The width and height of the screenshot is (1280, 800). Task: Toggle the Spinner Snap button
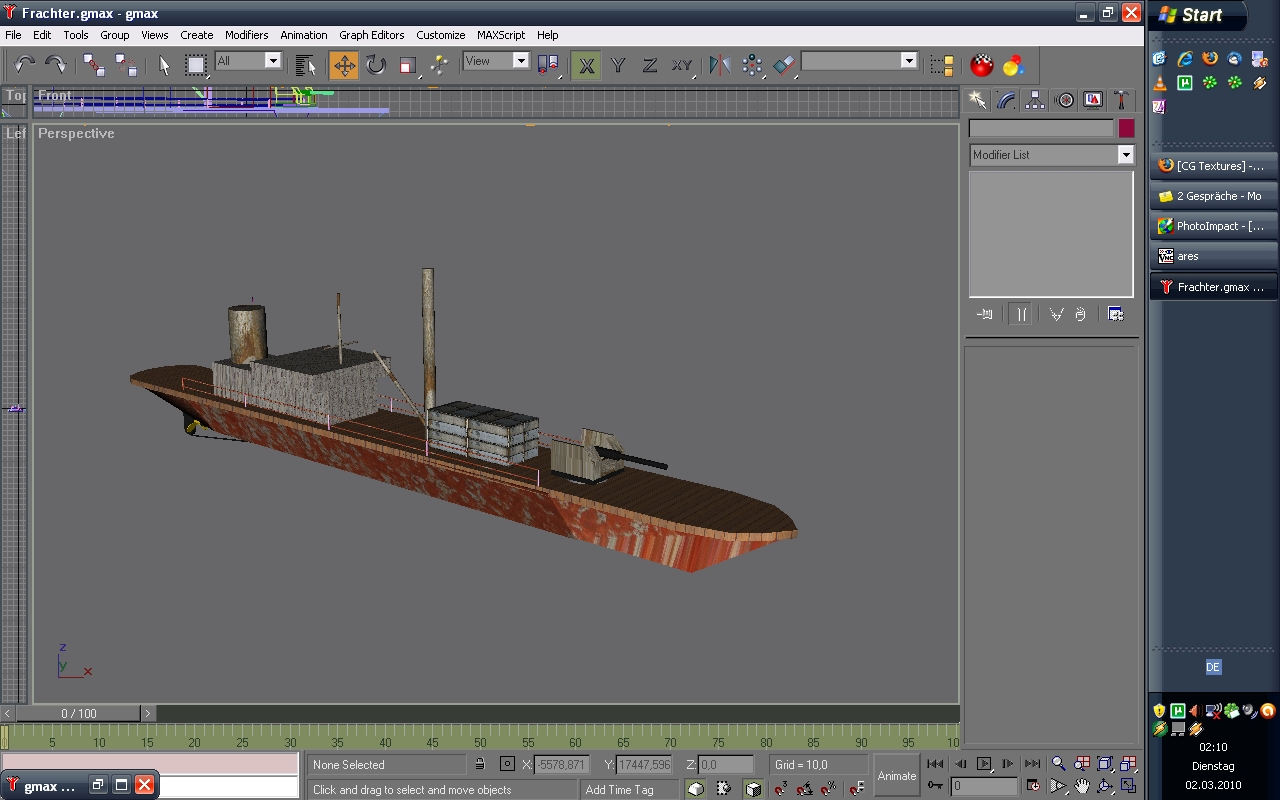856,789
